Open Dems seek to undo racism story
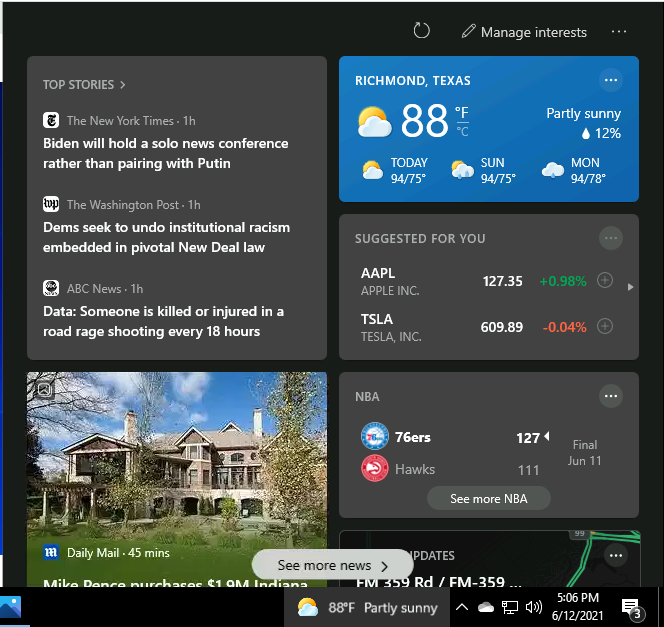Viewport: 664px width, 627px height. pos(166,237)
